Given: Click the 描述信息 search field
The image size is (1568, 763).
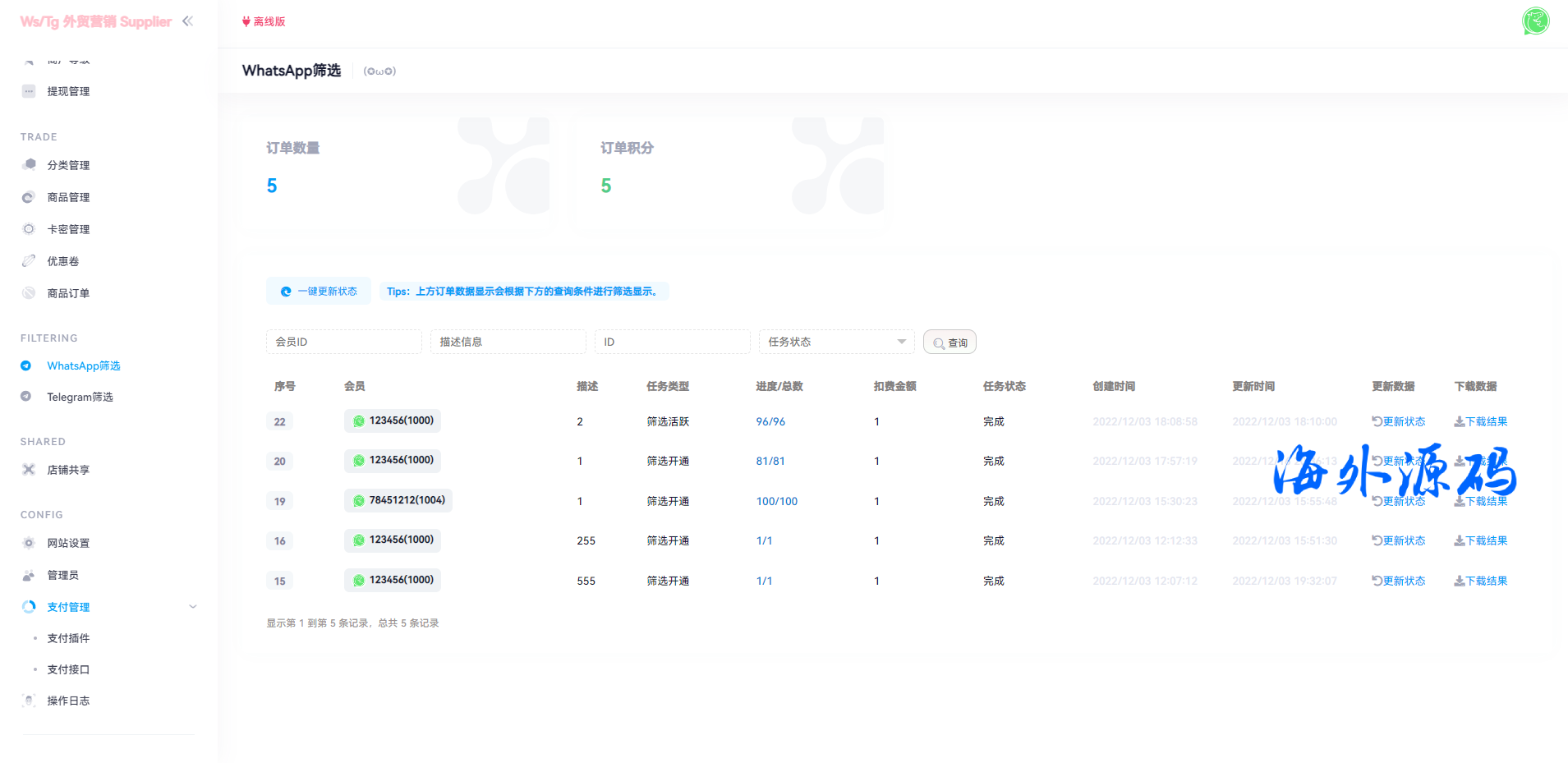Looking at the screenshot, I should click(x=508, y=342).
